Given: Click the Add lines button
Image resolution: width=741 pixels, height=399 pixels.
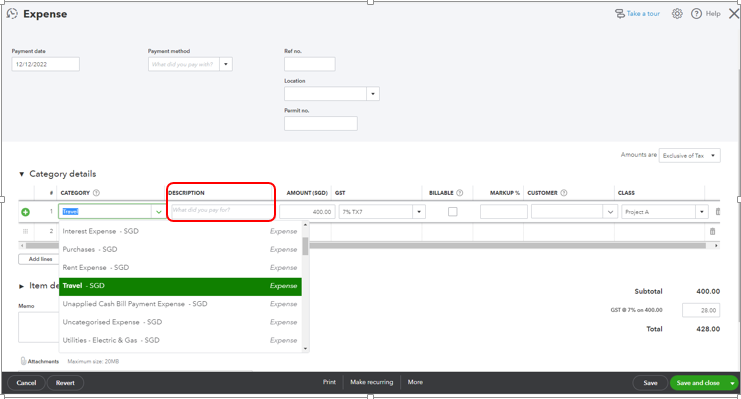Looking at the screenshot, I should [40, 259].
